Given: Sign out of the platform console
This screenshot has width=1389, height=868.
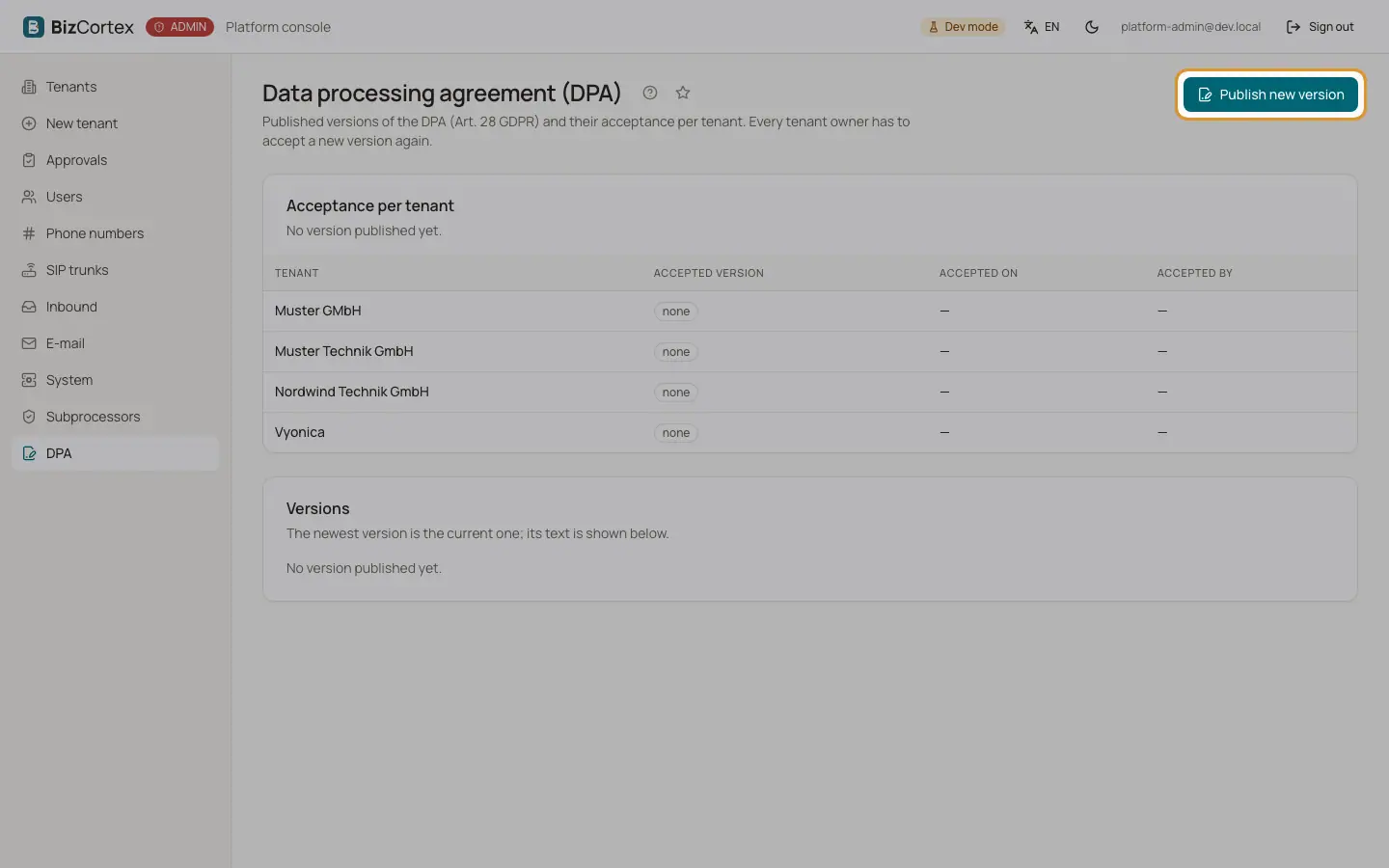Looking at the screenshot, I should [1320, 27].
